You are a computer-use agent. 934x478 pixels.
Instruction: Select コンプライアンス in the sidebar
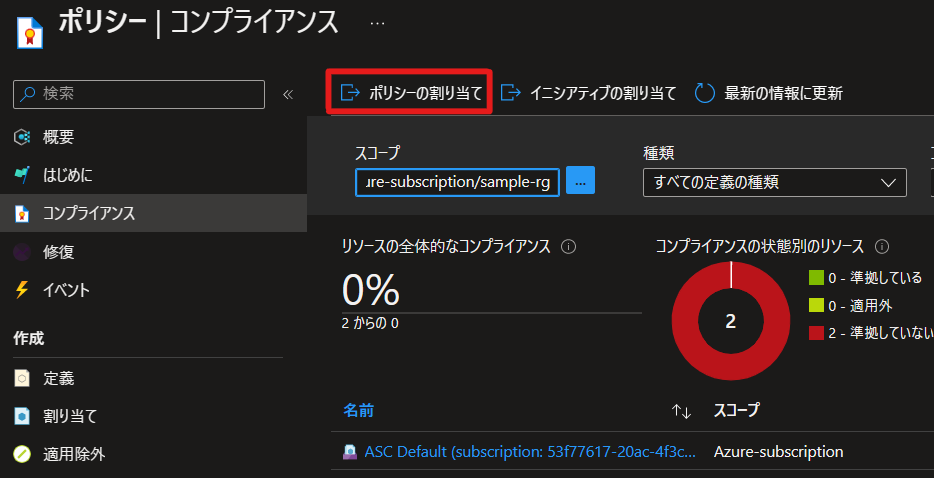click(153, 213)
